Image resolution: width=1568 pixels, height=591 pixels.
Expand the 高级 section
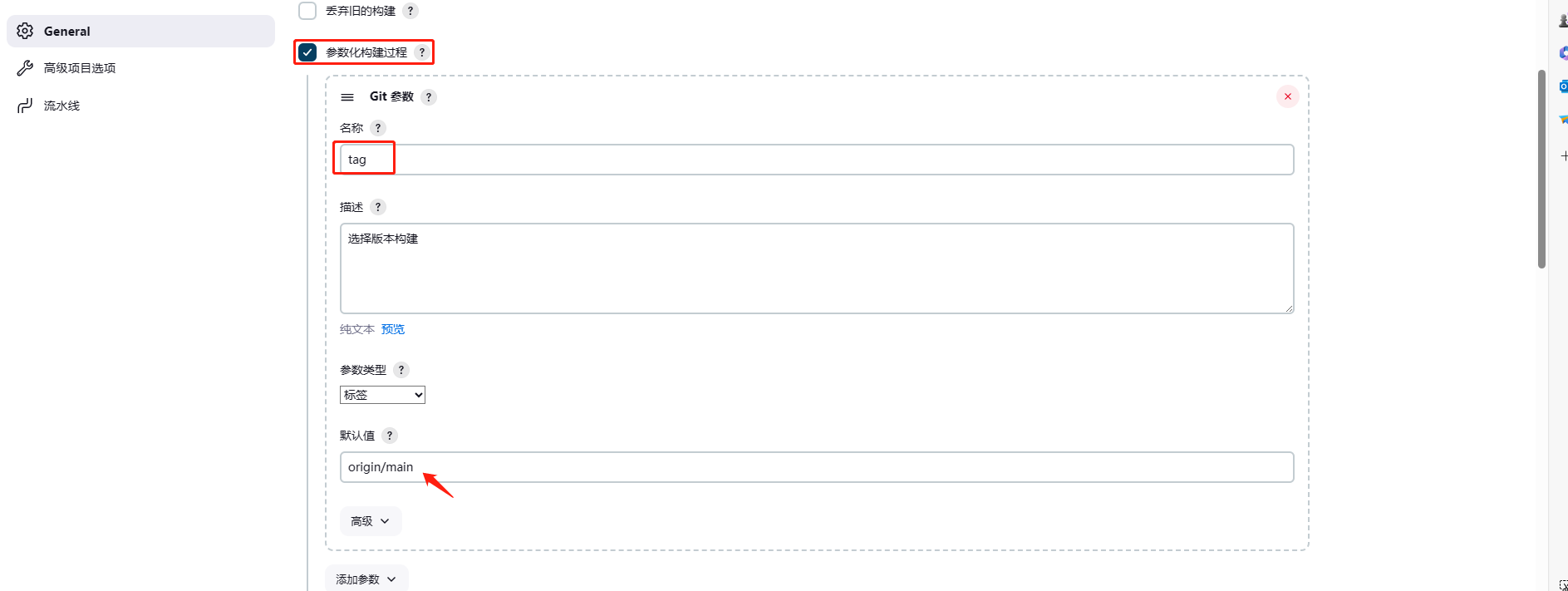[371, 521]
